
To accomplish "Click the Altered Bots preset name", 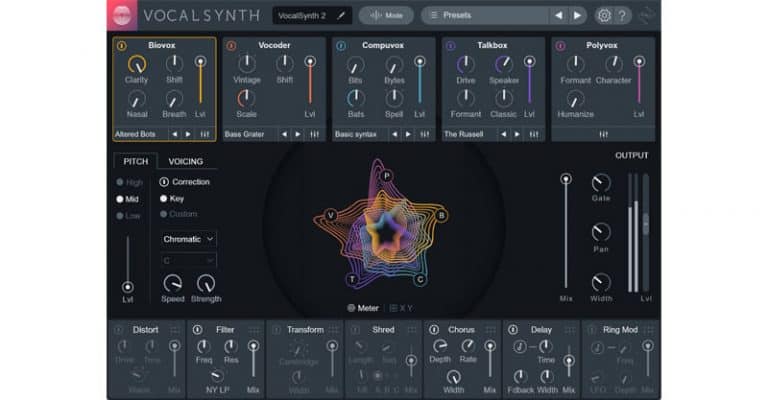I will pos(135,134).
